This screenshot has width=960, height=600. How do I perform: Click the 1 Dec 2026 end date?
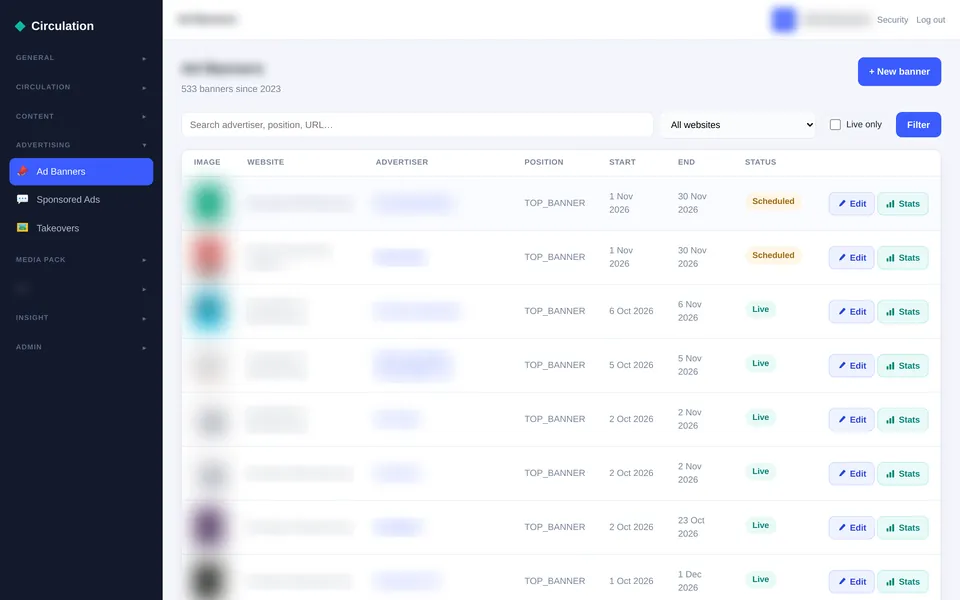click(x=689, y=581)
